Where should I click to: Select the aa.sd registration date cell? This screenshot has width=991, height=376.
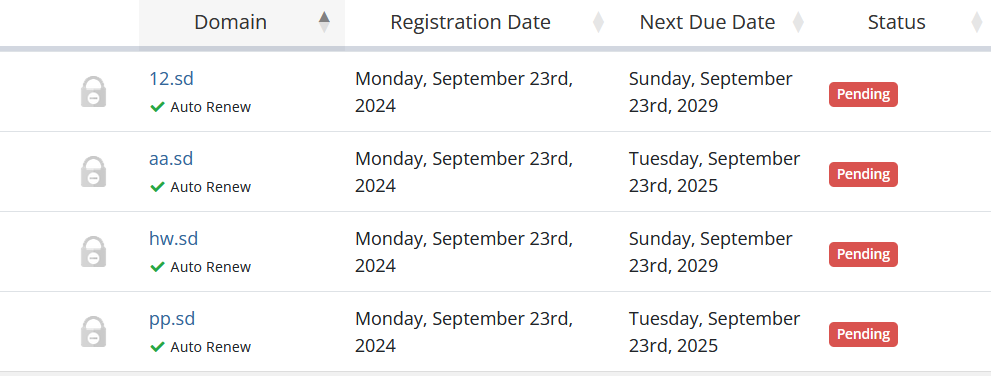[x=464, y=172]
